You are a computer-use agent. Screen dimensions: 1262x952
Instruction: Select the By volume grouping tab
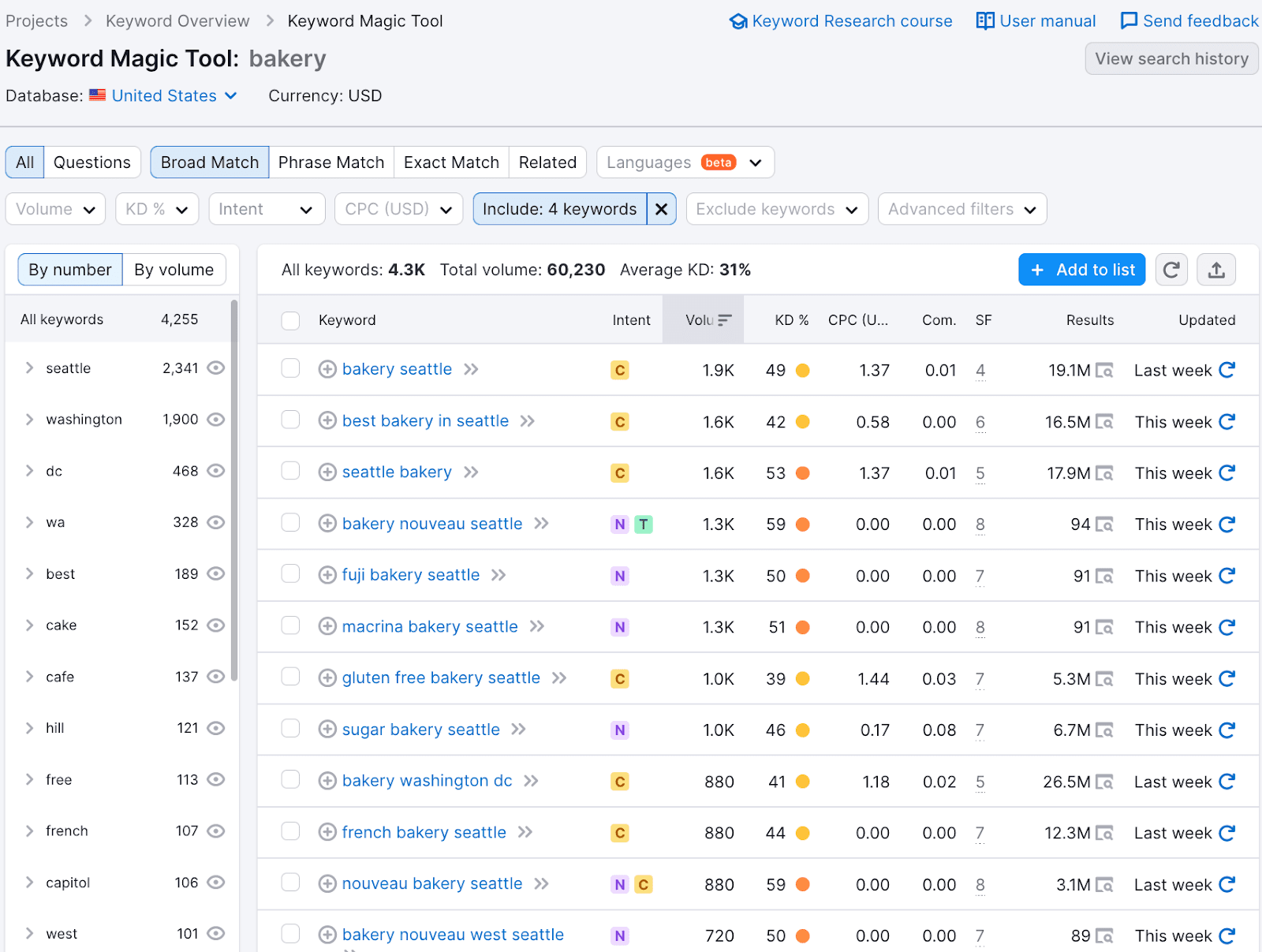(x=174, y=270)
